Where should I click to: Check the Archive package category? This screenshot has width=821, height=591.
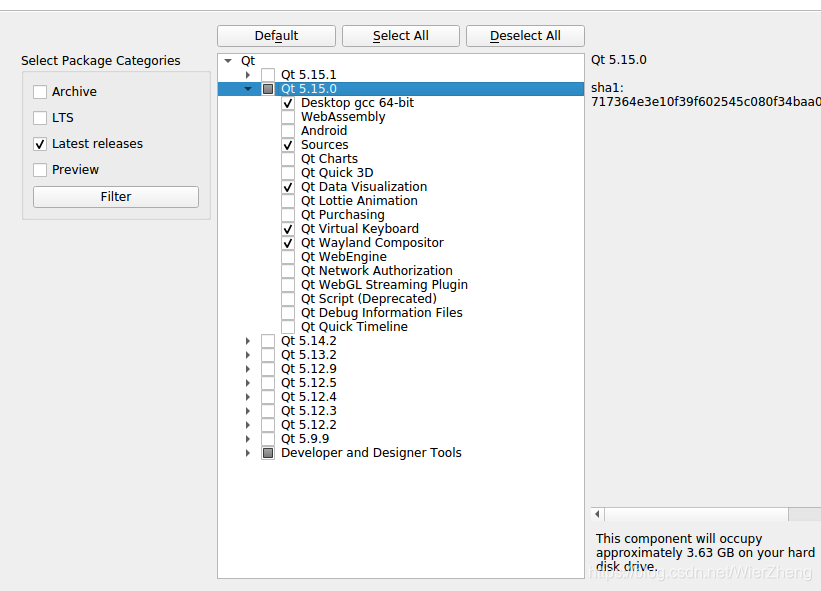(x=39, y=91)
